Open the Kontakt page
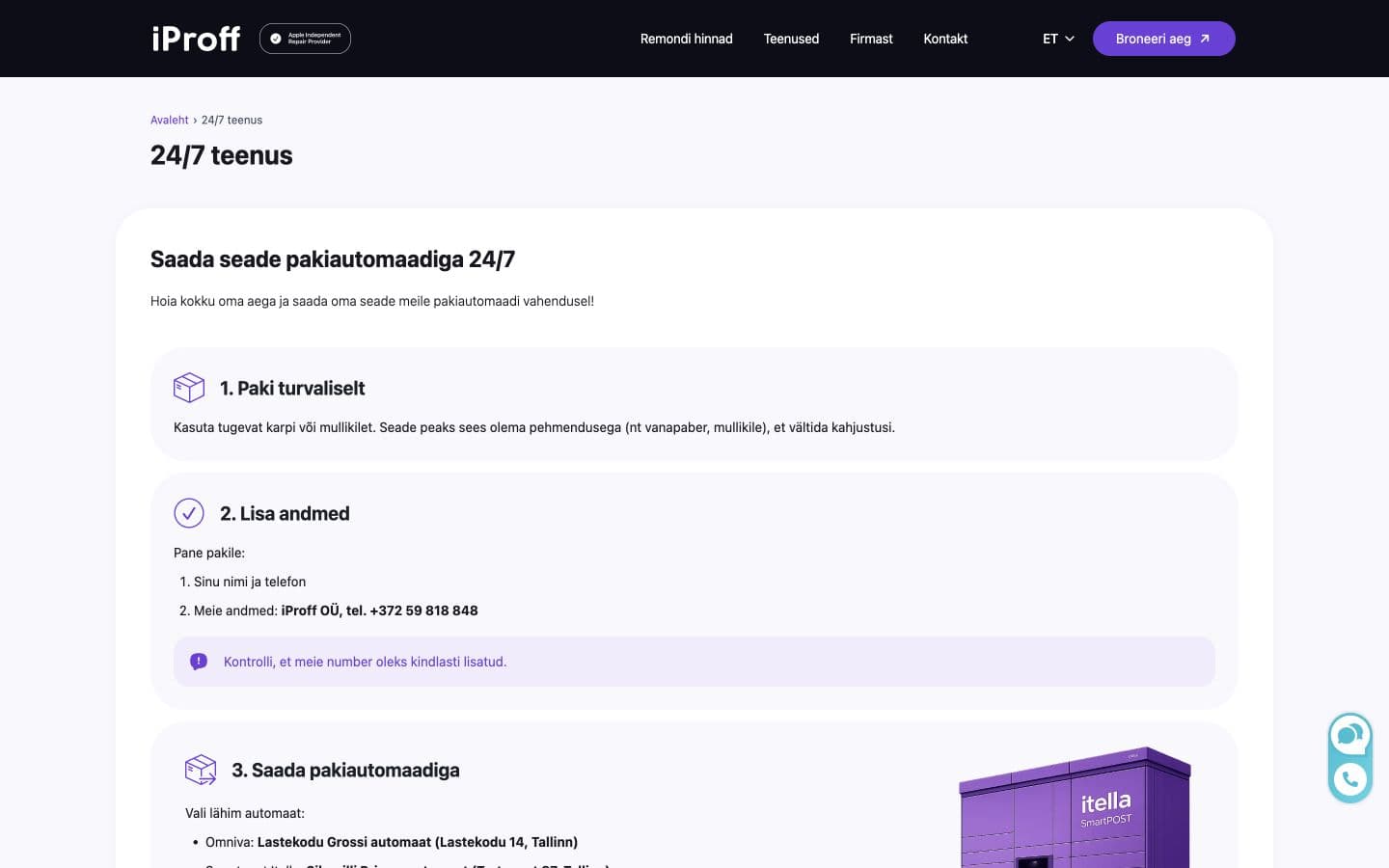 click(945, 39)
